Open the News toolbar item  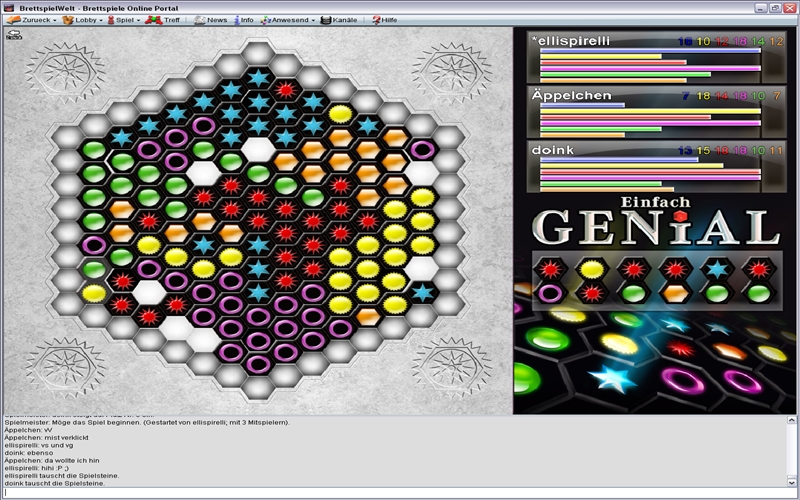211,20
